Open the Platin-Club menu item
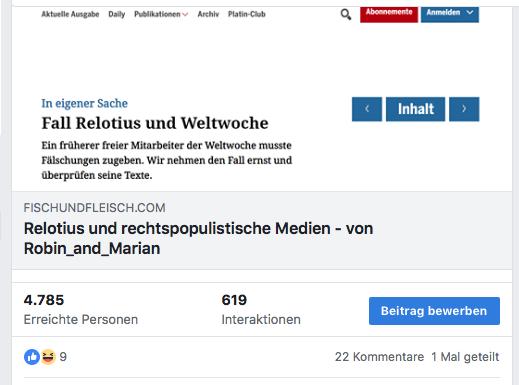The width and height of the screenshot is (519, 385). [247, 14]
